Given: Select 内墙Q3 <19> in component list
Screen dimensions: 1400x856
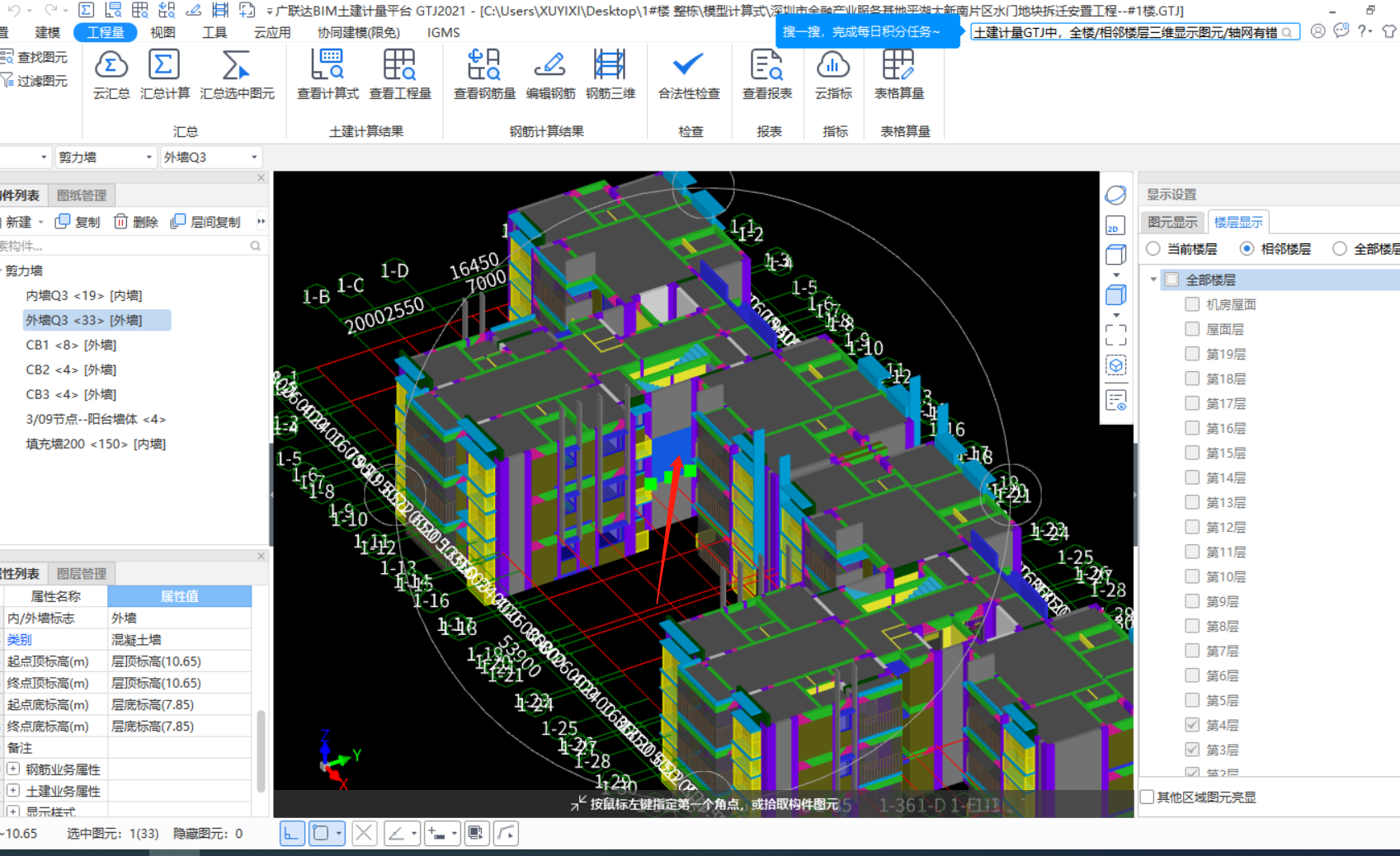Looking at the screenshot, I should pyautogui.click(x=84, y=295).
